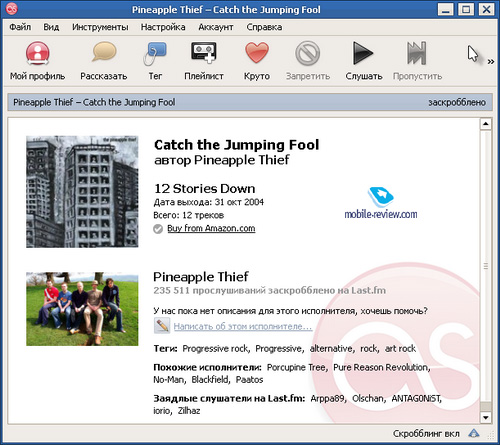Open the Настройка menu
Viewport: 500px width, 445px height.
[x=163, y=27]
